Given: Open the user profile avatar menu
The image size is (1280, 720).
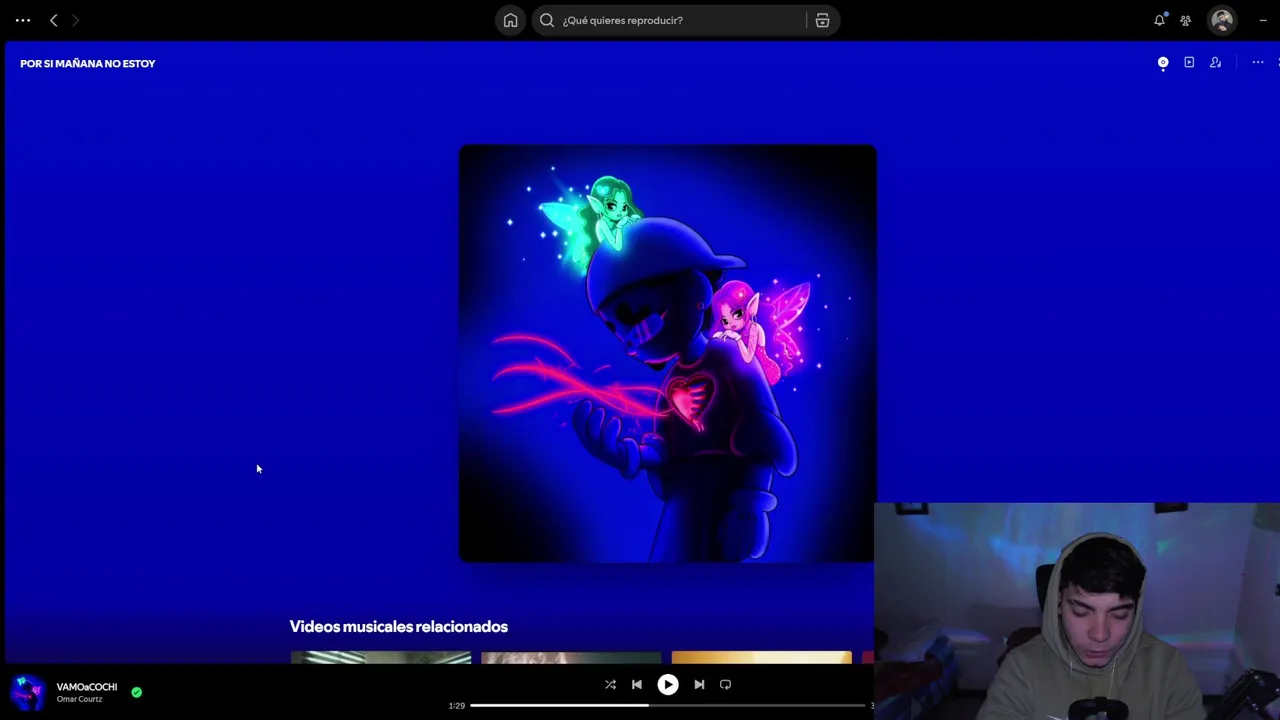Looking at the screenshot, I should click(x=1222, y=20).
